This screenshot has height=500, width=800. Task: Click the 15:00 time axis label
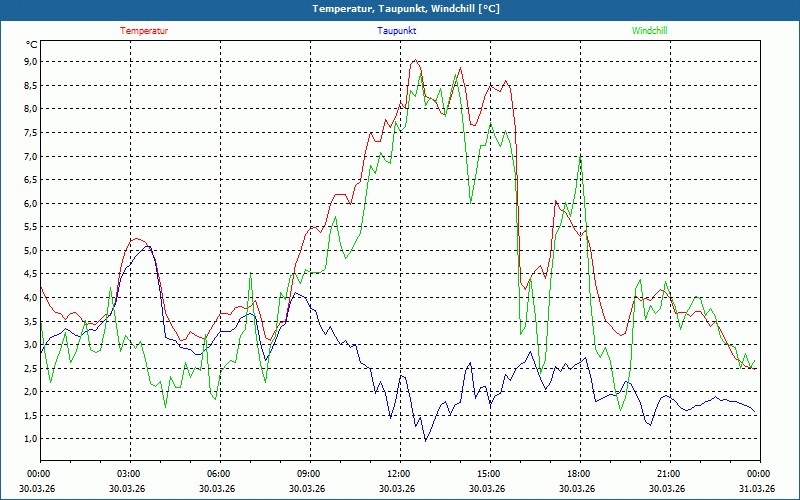click(x=488, y=474)
